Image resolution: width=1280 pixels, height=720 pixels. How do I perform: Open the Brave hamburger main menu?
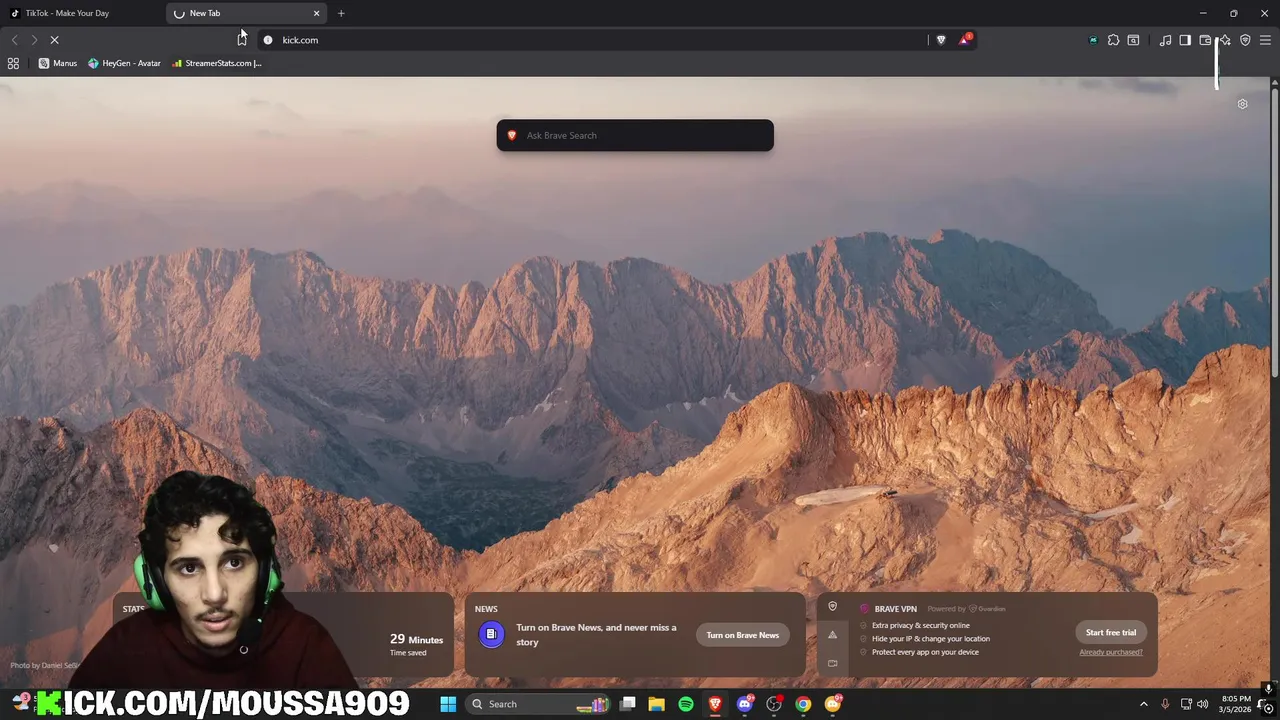1265,40
